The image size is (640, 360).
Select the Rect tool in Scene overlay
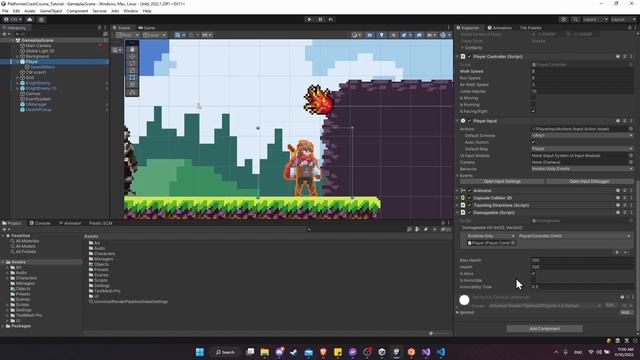[132, 77]
